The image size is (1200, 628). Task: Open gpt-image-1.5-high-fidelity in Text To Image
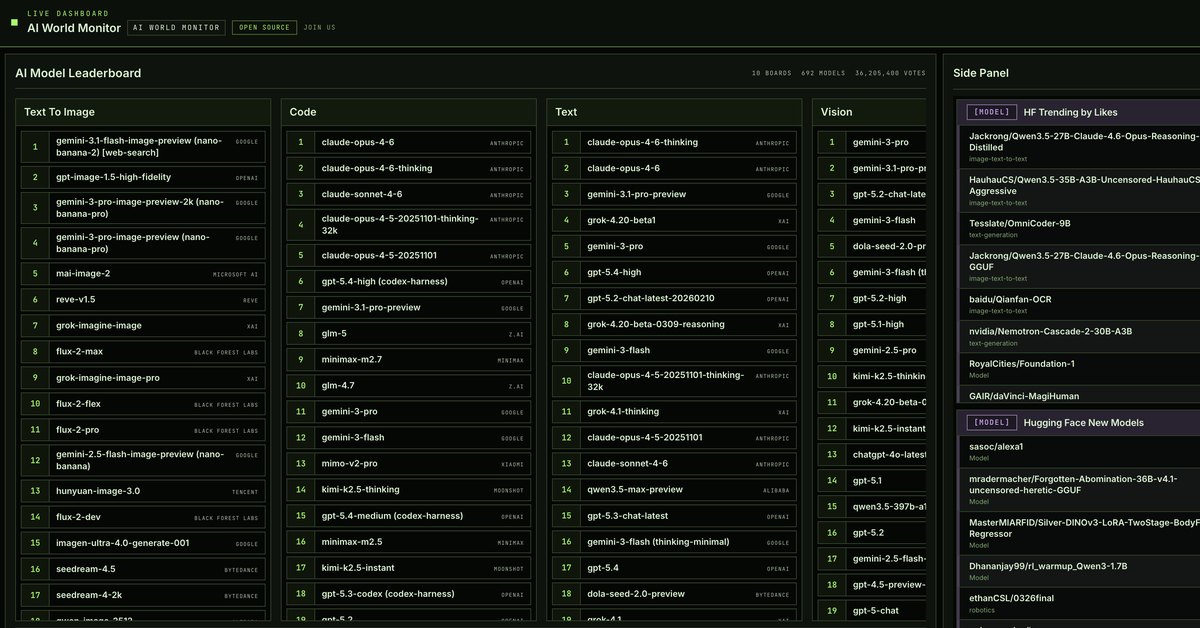[x=142, y=177]
